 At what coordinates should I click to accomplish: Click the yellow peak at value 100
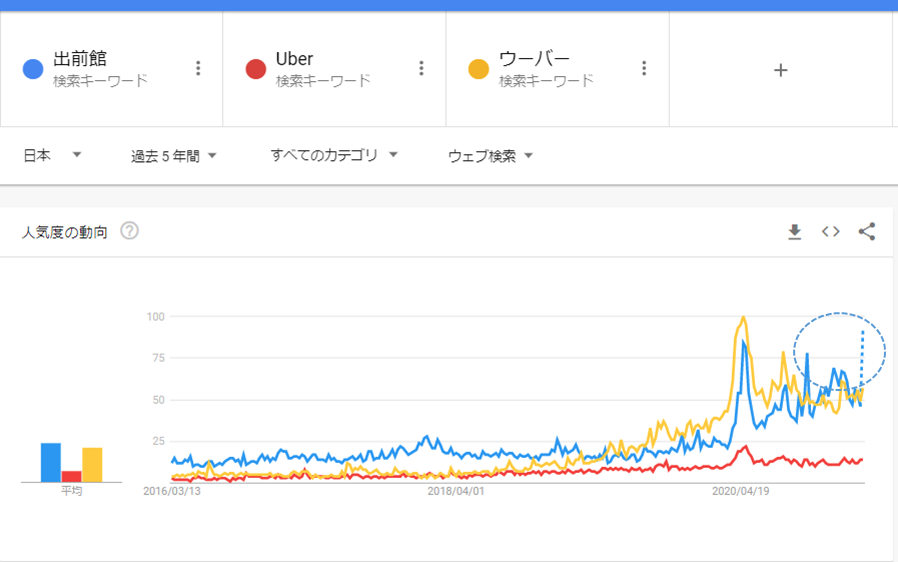click(x=743, y=317)
